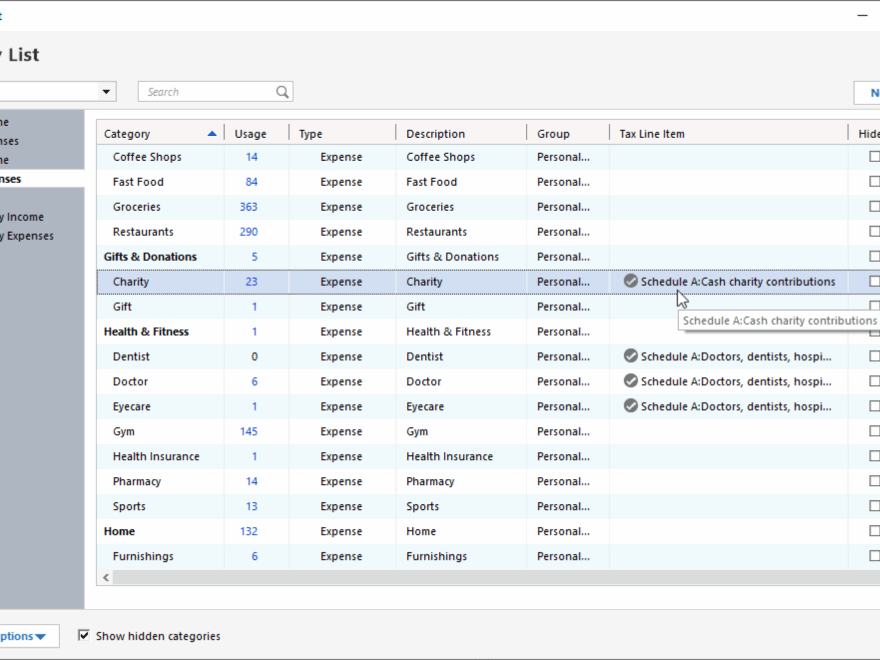Open the filter dropdown above the sidebar
The height and width of the screenshot is (660, 880).
[x=106, y=91]
